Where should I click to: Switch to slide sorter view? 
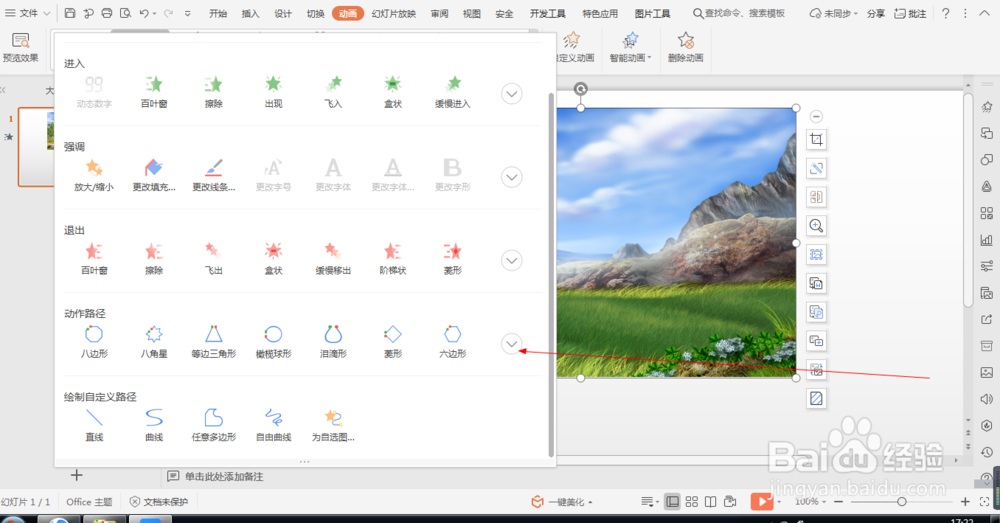[691, 502]
